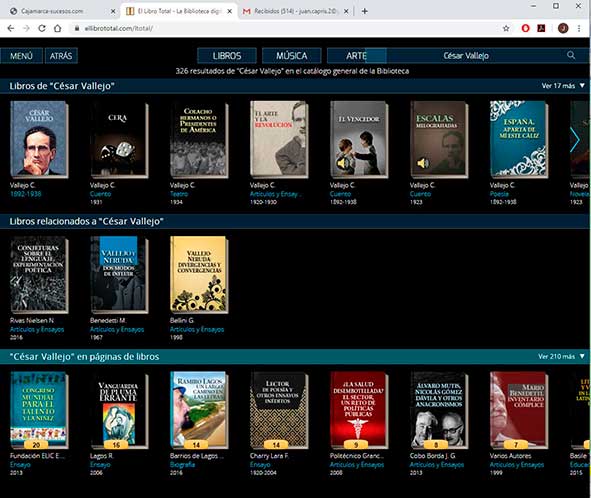Click the 326 resultados summary text
This screenshot has height=498, width=591.
(292, 71)
